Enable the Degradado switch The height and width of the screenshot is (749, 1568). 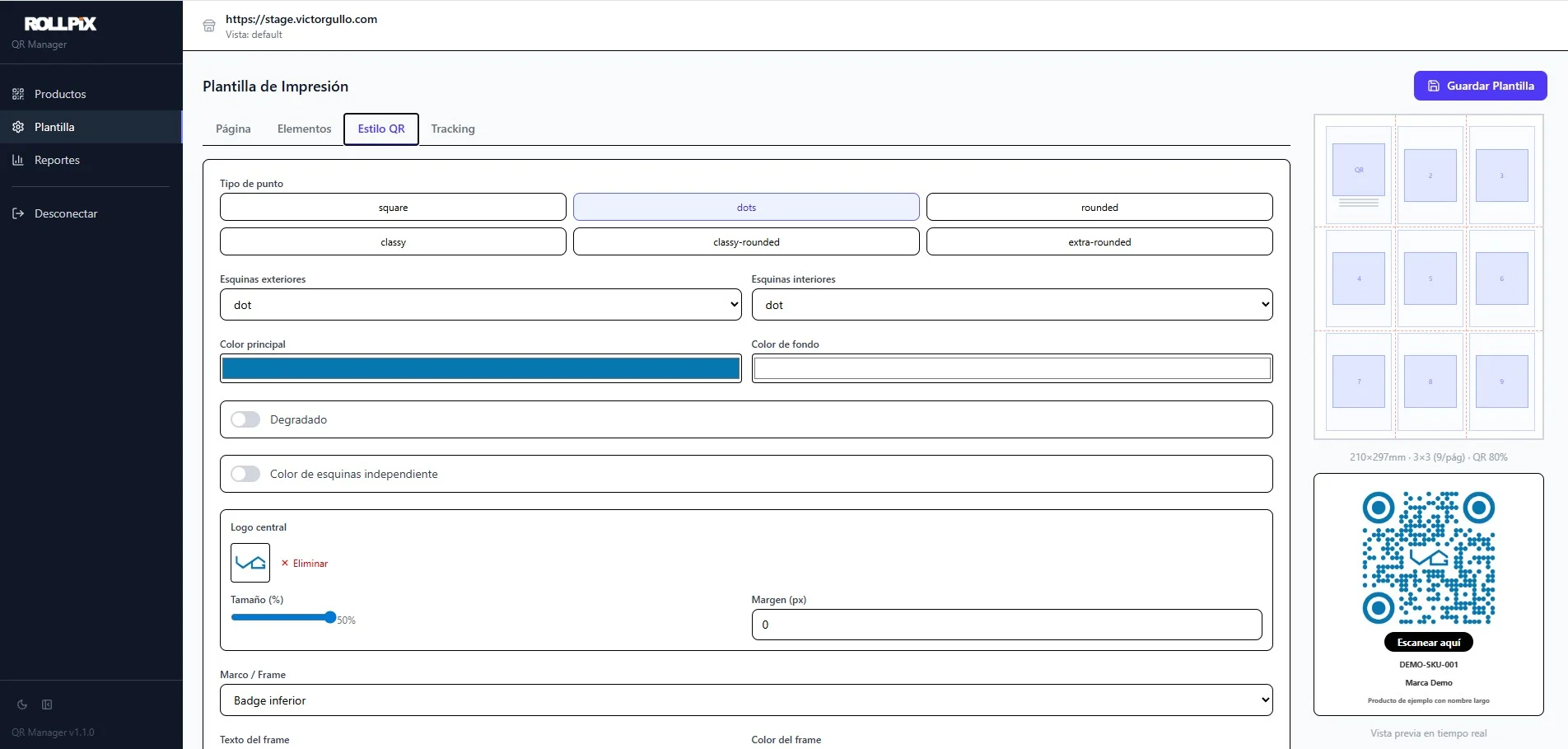pos(245,419)
